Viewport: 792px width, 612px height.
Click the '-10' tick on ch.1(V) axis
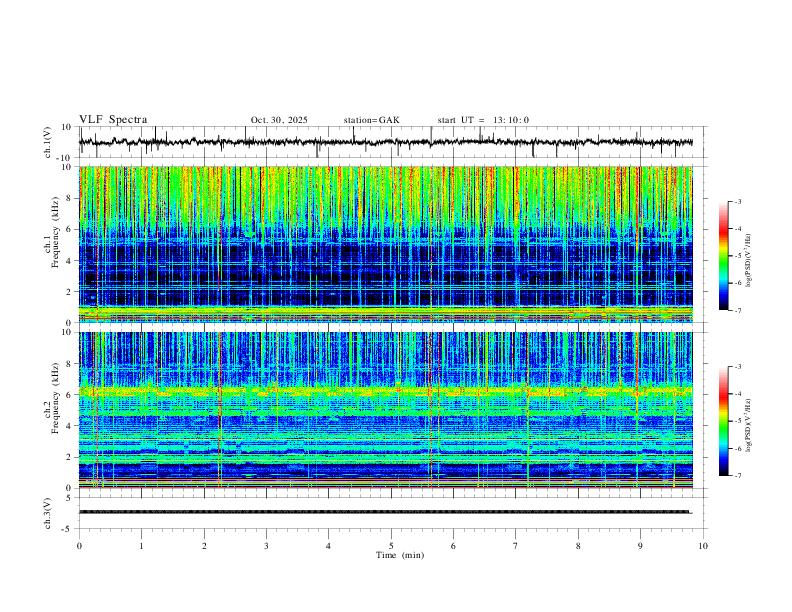click(65, 158)
